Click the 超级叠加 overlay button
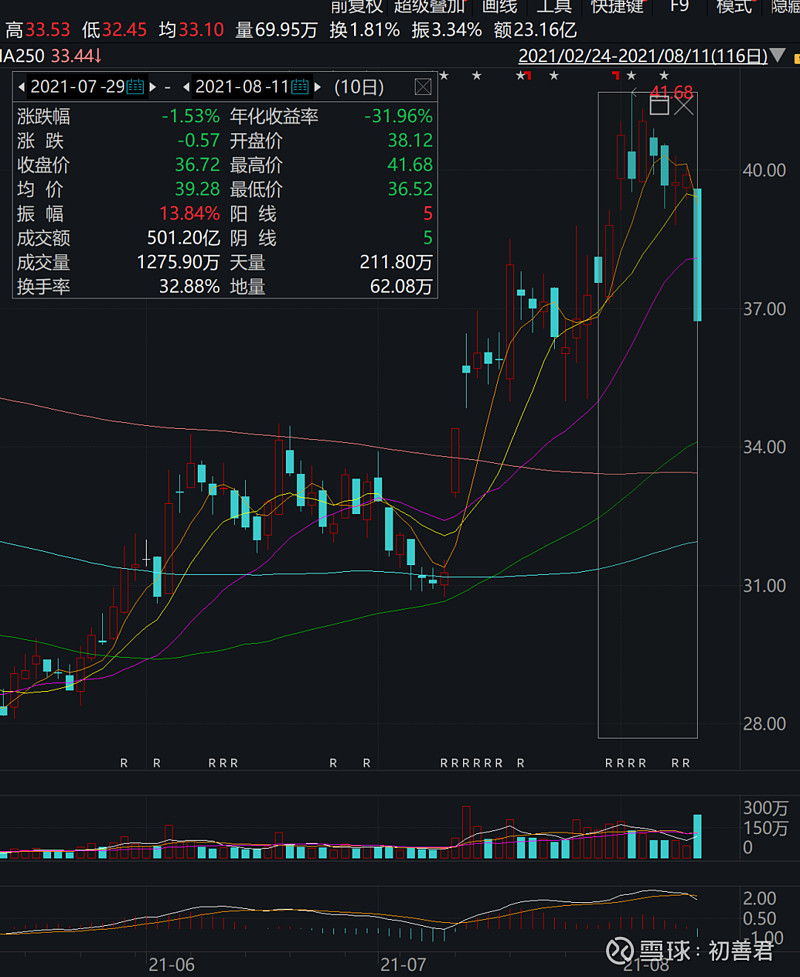Image resolution: width=800 pixels, height=977 pixels. 429,6
